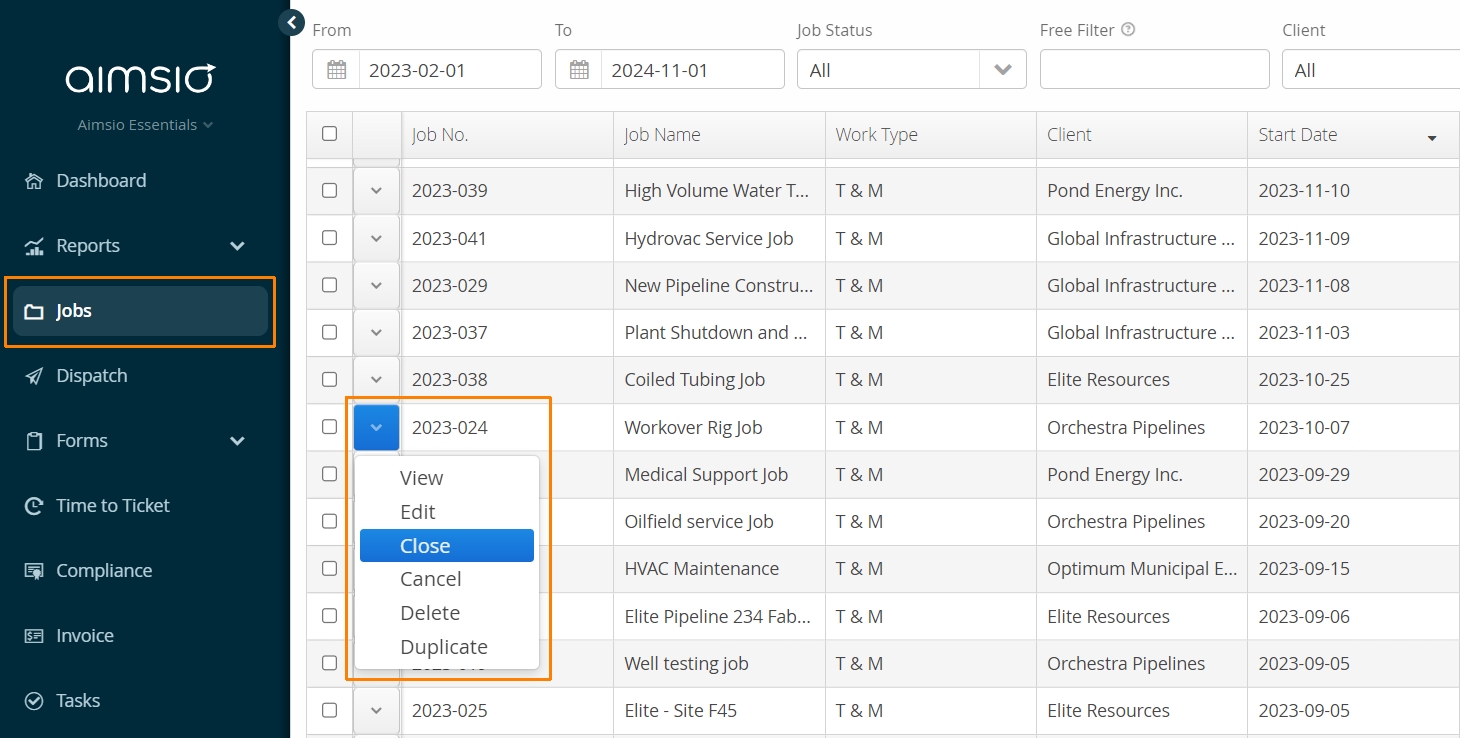This screenshot has width=1460, height=738.
Task: Open the Tasks page link
Action: pos(78,701)
